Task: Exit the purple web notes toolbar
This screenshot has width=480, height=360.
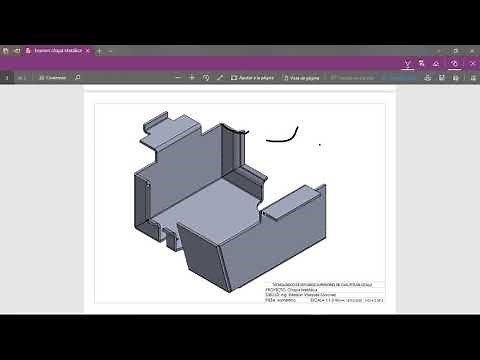Action: click(473, 63)
